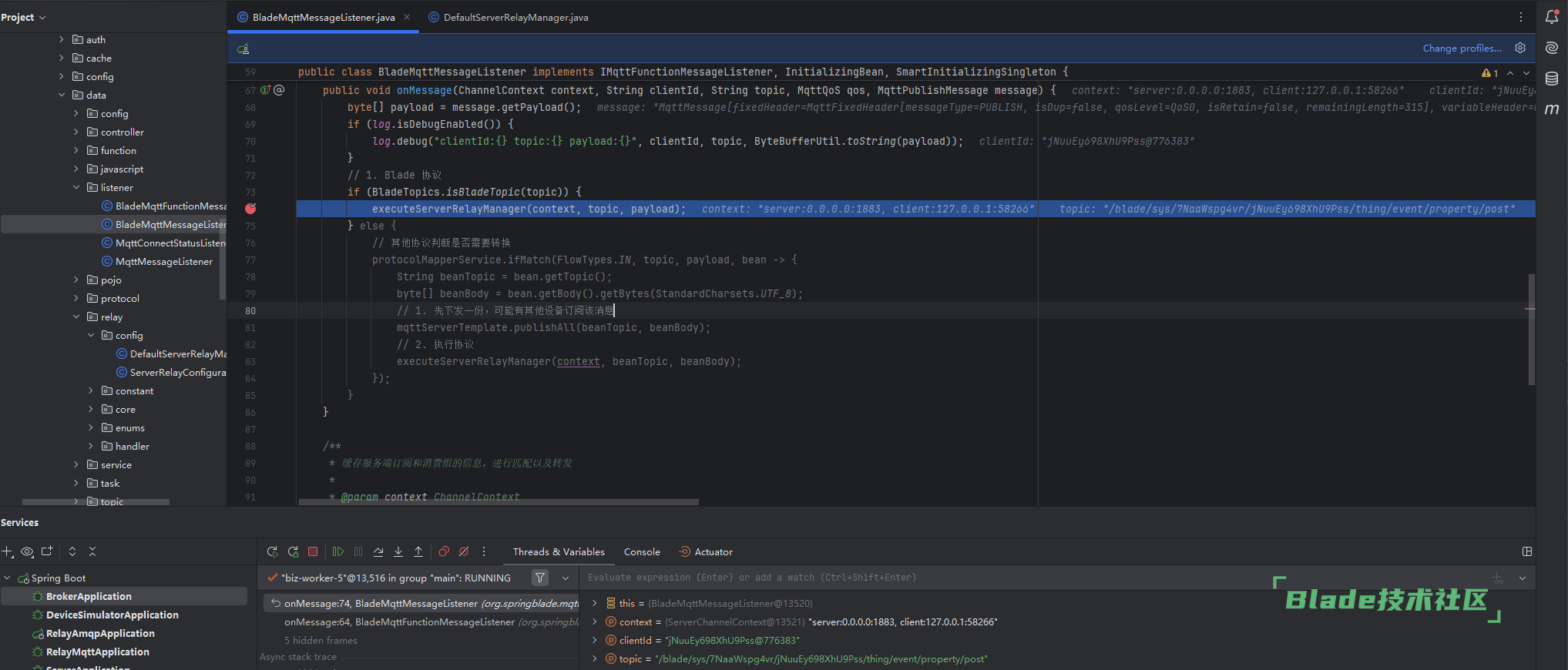Step over the current line
Viewport: 1568px width, 670px height.
pos(378,551)
